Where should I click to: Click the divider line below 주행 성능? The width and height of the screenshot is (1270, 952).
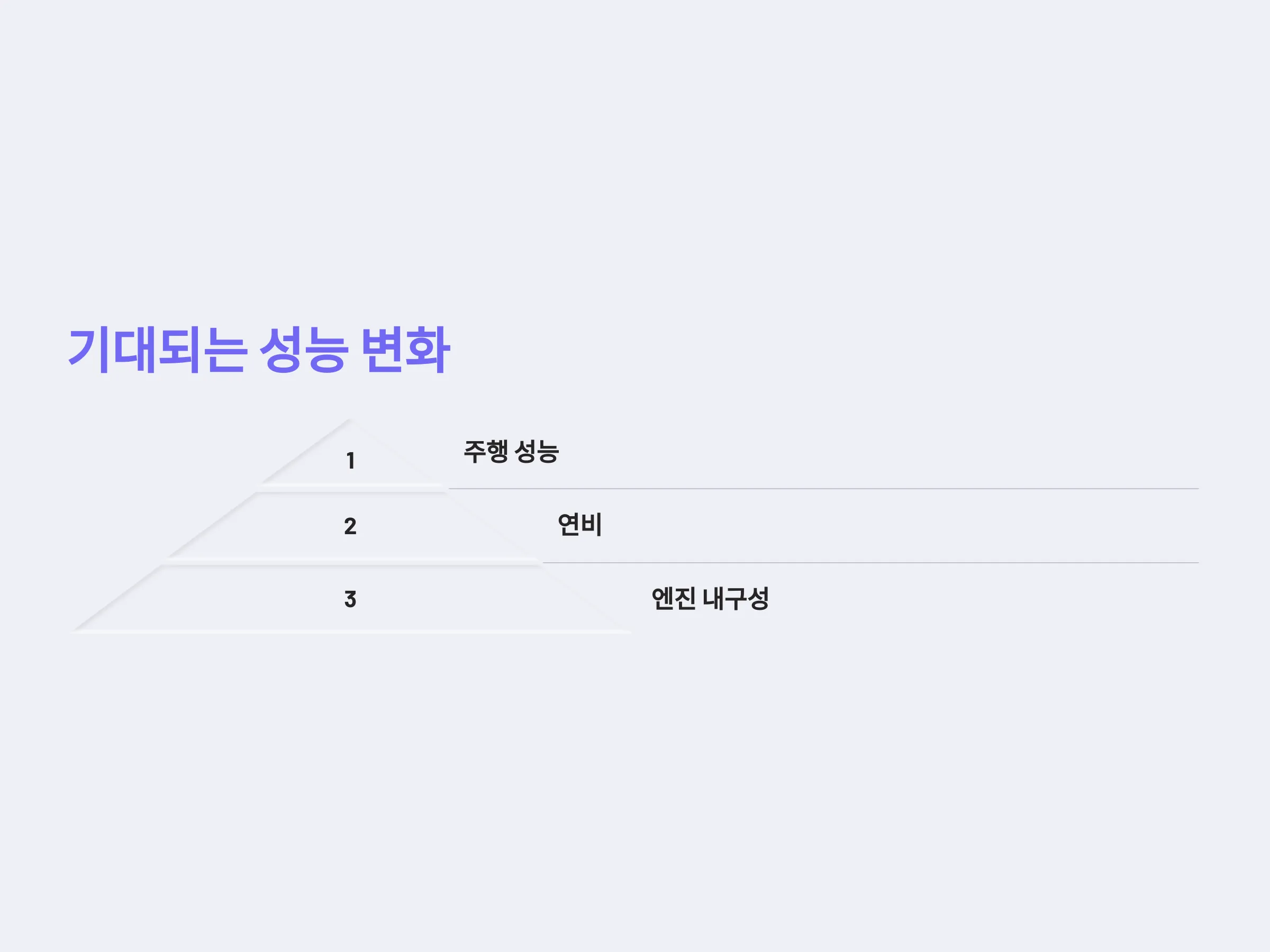point(823,489)
